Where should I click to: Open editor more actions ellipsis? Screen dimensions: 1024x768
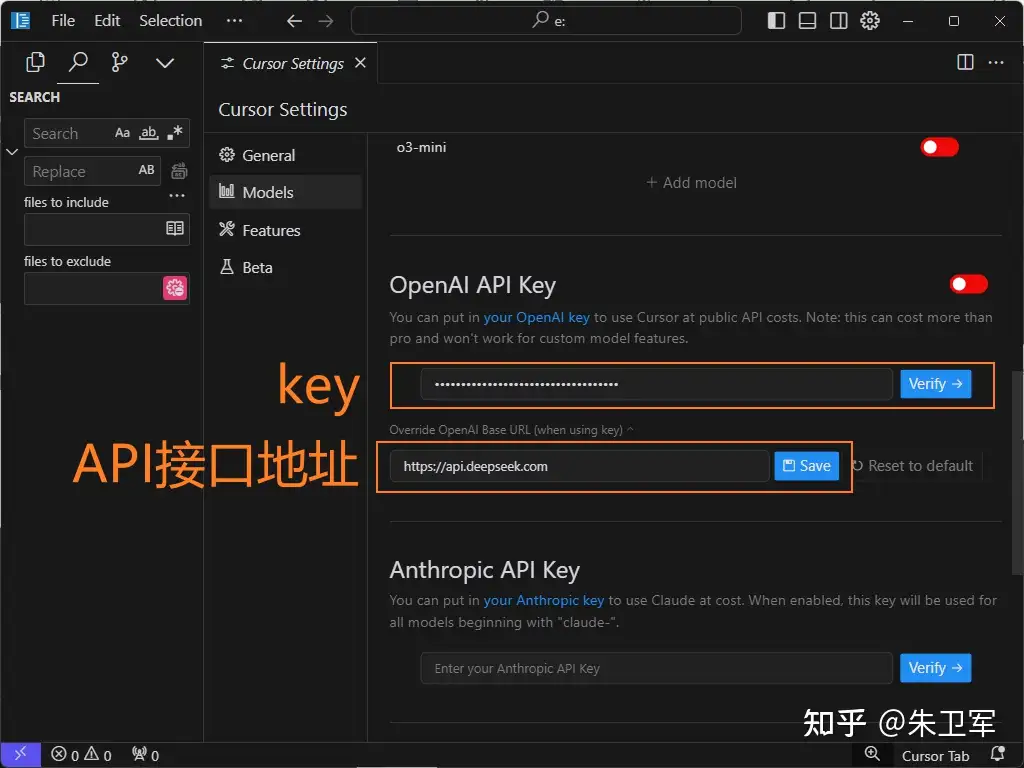pos(996,63)
